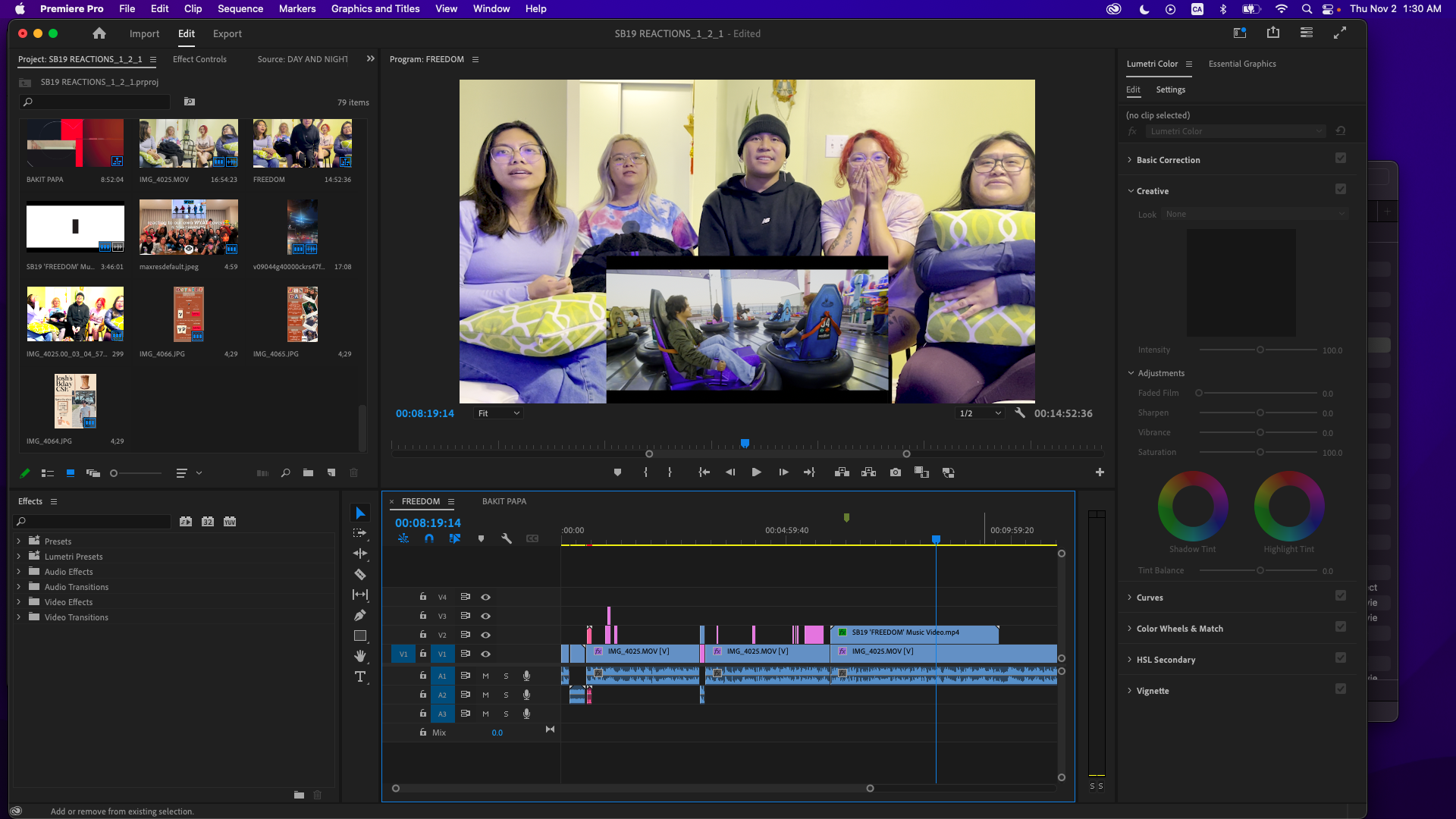Switch to the BAKIT PAPA timeline tab

coord(504,500)
